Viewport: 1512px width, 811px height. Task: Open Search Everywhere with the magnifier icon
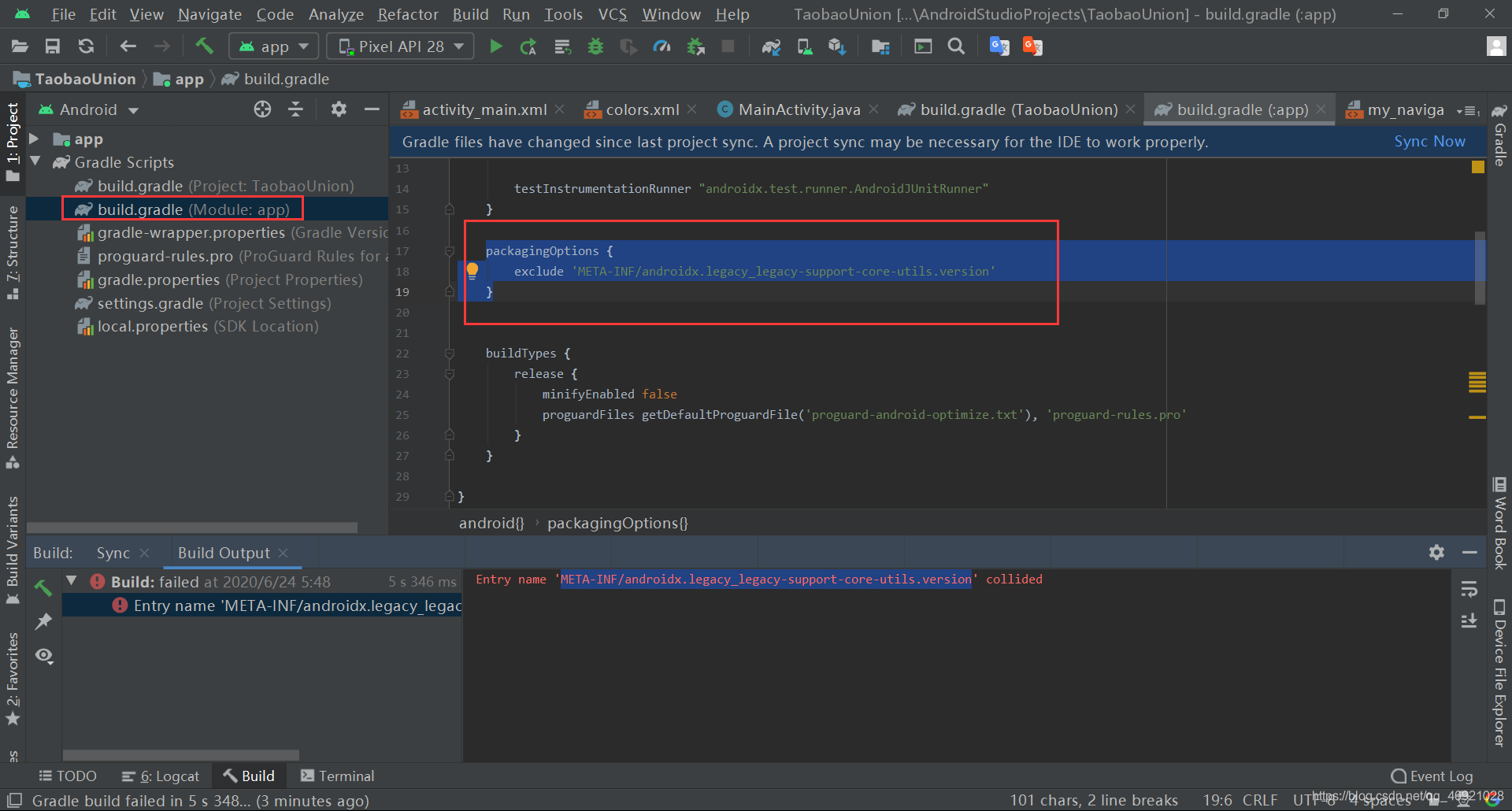point(956,46)
